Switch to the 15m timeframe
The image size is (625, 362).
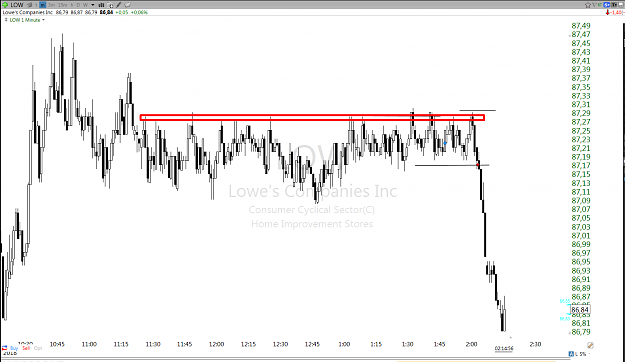point(62,5)
